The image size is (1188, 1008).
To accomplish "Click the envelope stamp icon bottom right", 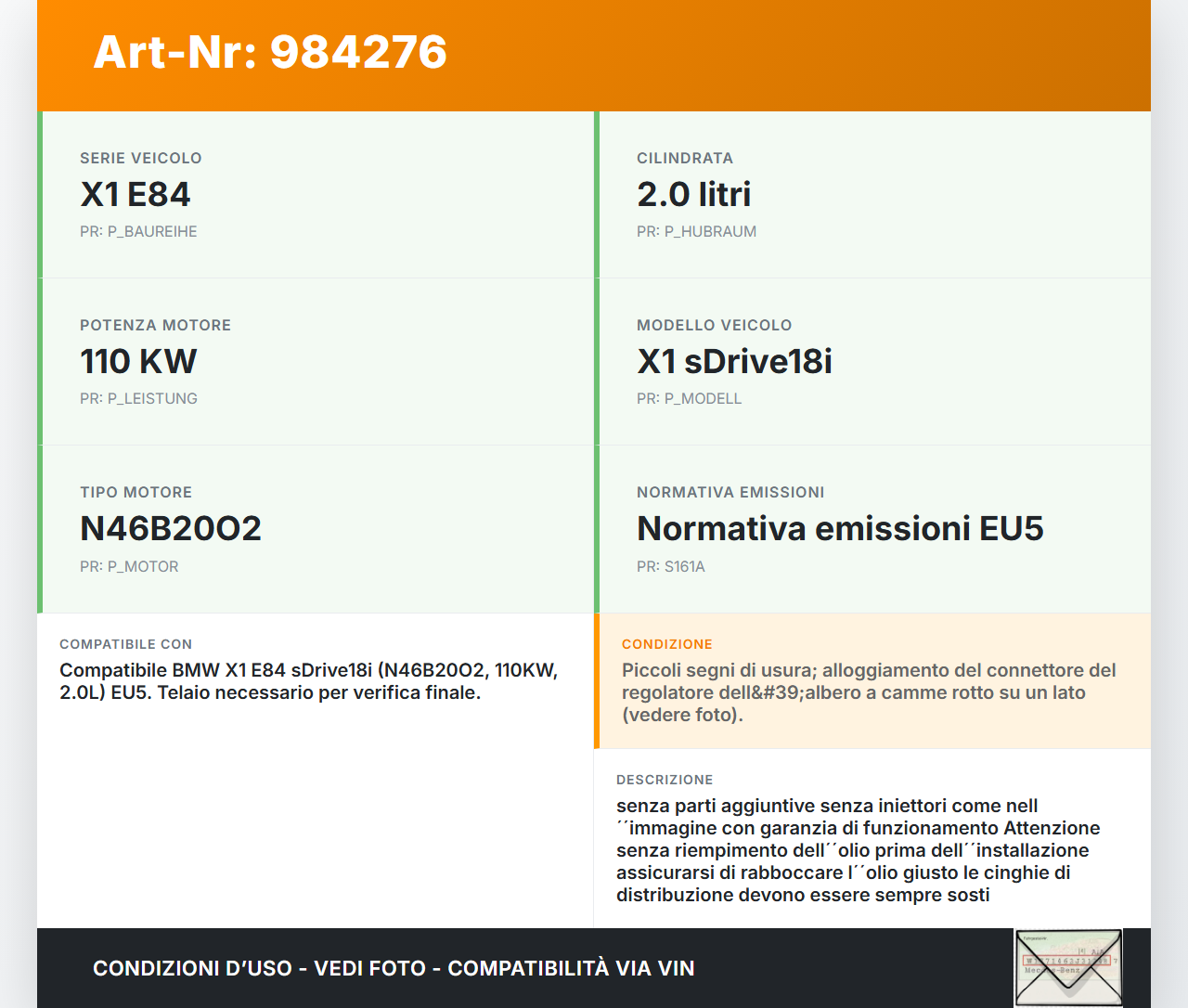I will pos(1067,967).
